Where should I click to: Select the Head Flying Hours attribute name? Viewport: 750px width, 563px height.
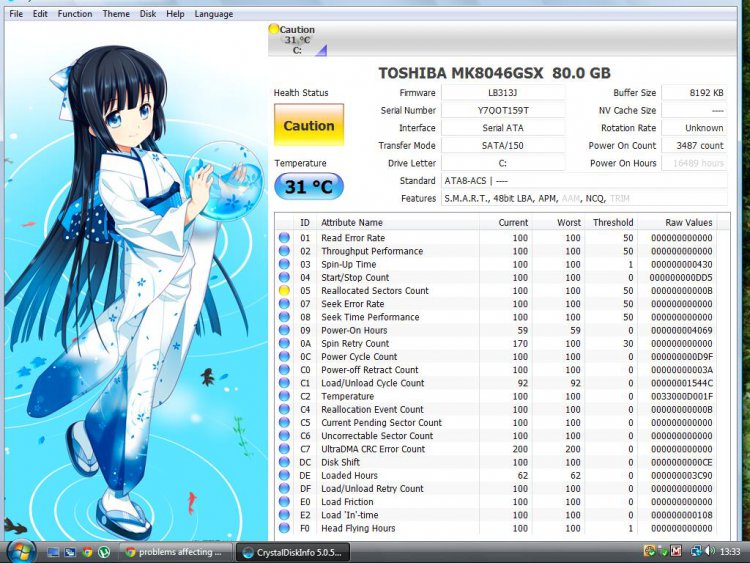pos(358,528)
